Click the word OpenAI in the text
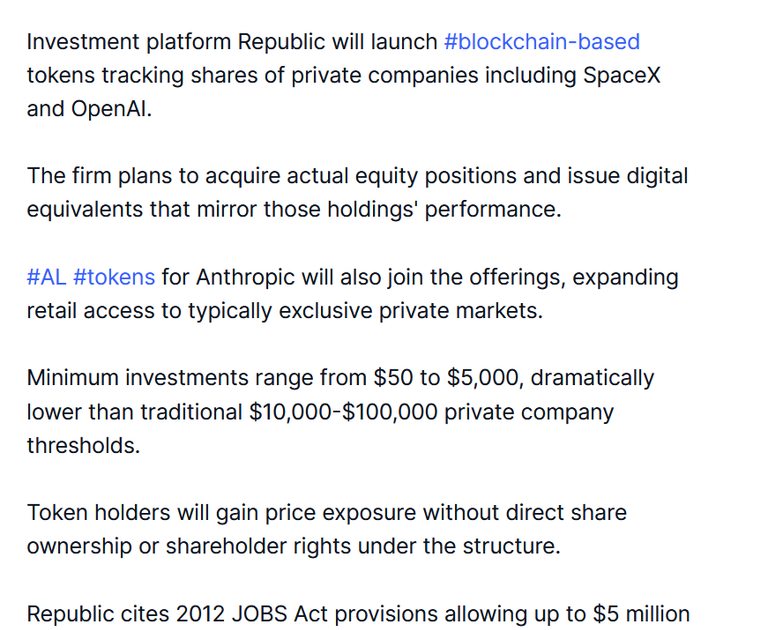The width and height of the screenshot is (768, 630). 111,109
